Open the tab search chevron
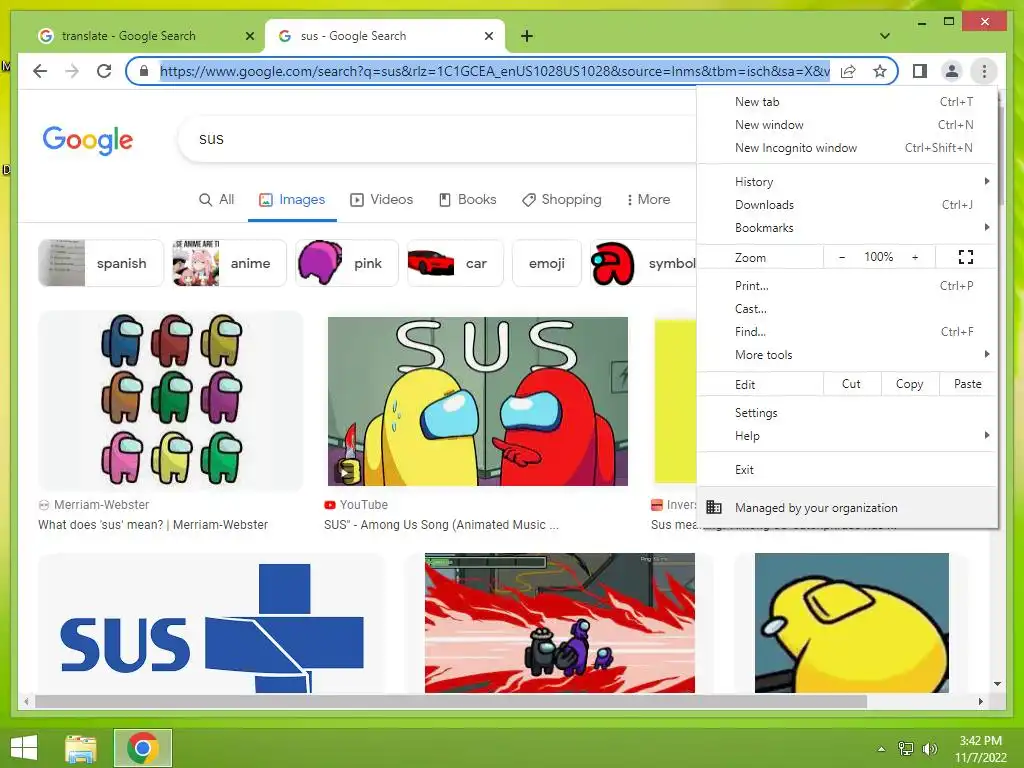1024x768 pixels. point(885,36)
